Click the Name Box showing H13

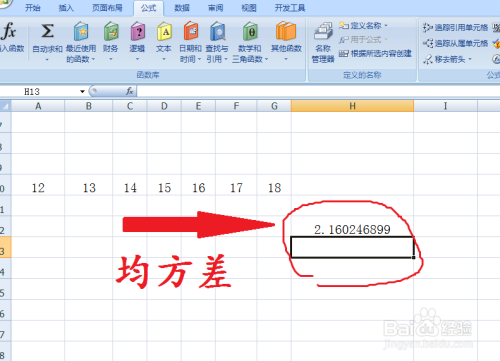38,91
